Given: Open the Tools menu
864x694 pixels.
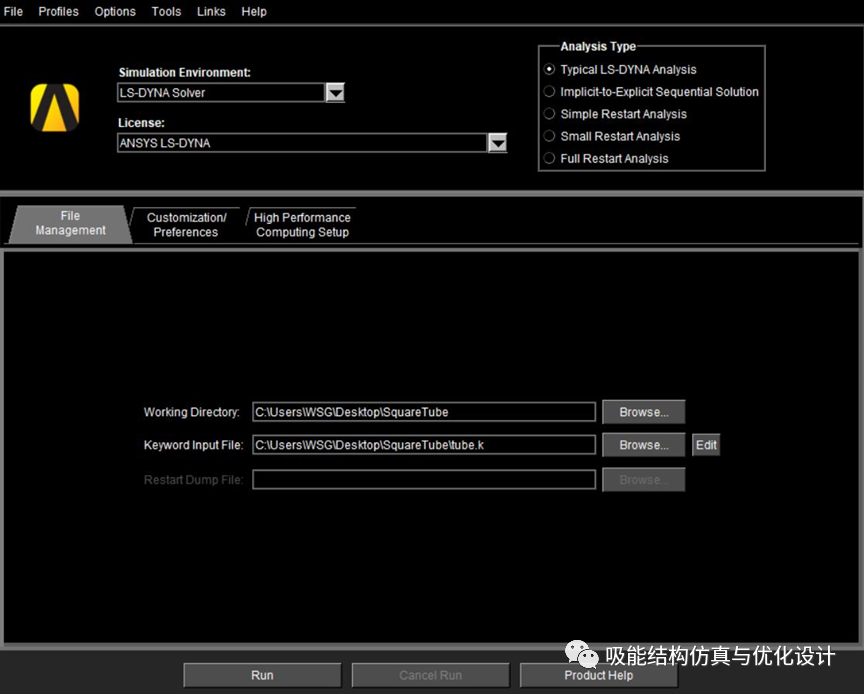Looking at the screenshot, I should pyautogui.click(x=166, y=11).
